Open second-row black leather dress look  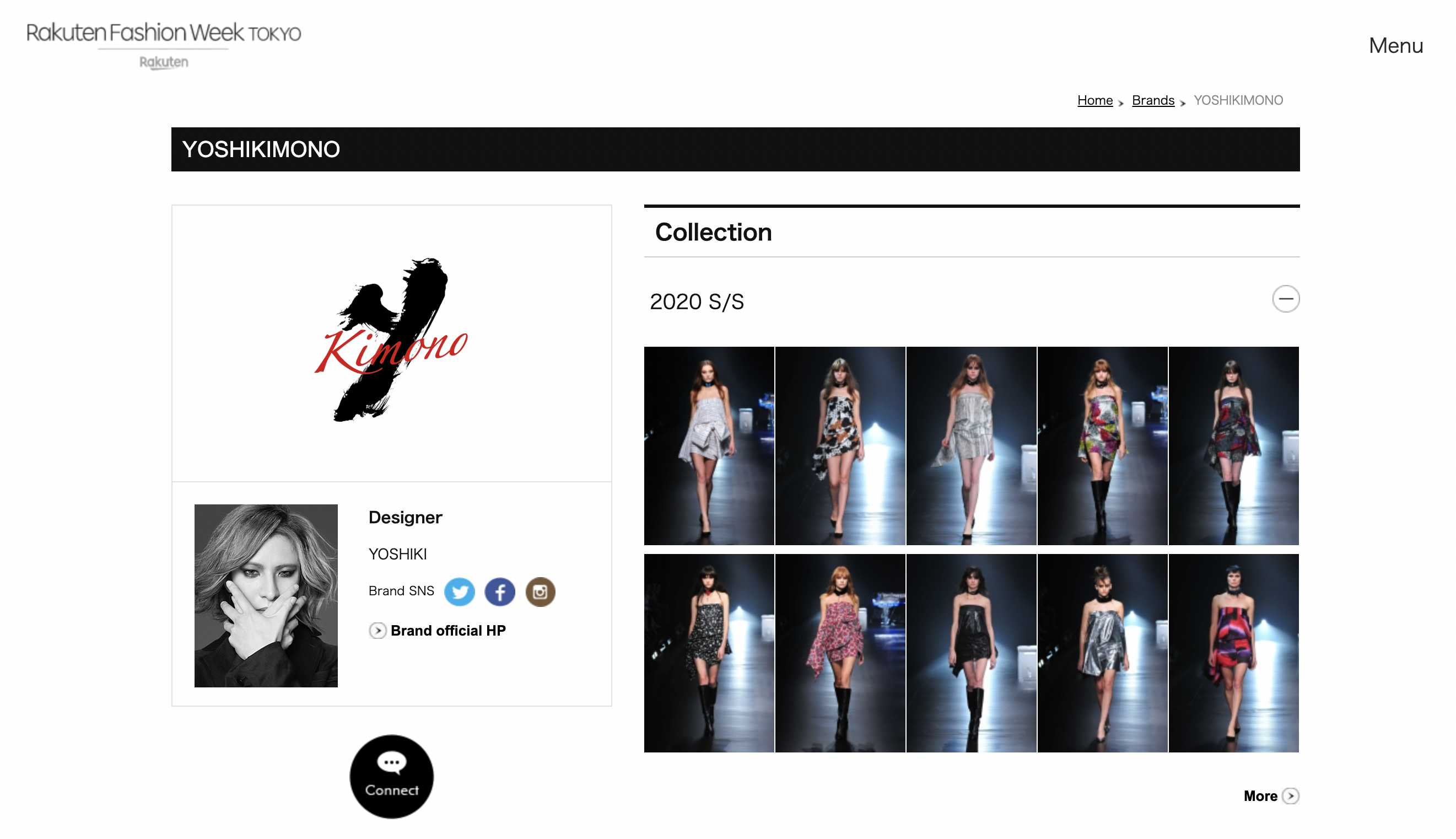[970, 653]
